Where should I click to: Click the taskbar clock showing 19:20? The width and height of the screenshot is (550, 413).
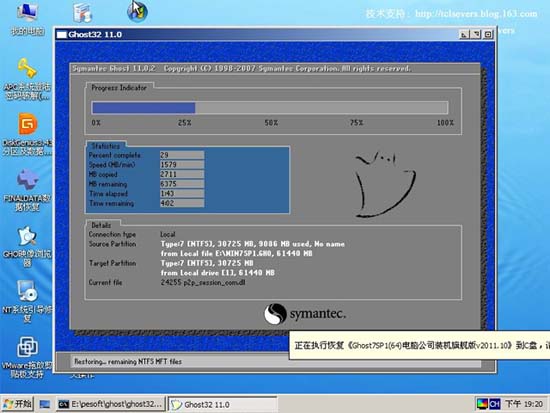pyautogui.click(x=524, y=404)
